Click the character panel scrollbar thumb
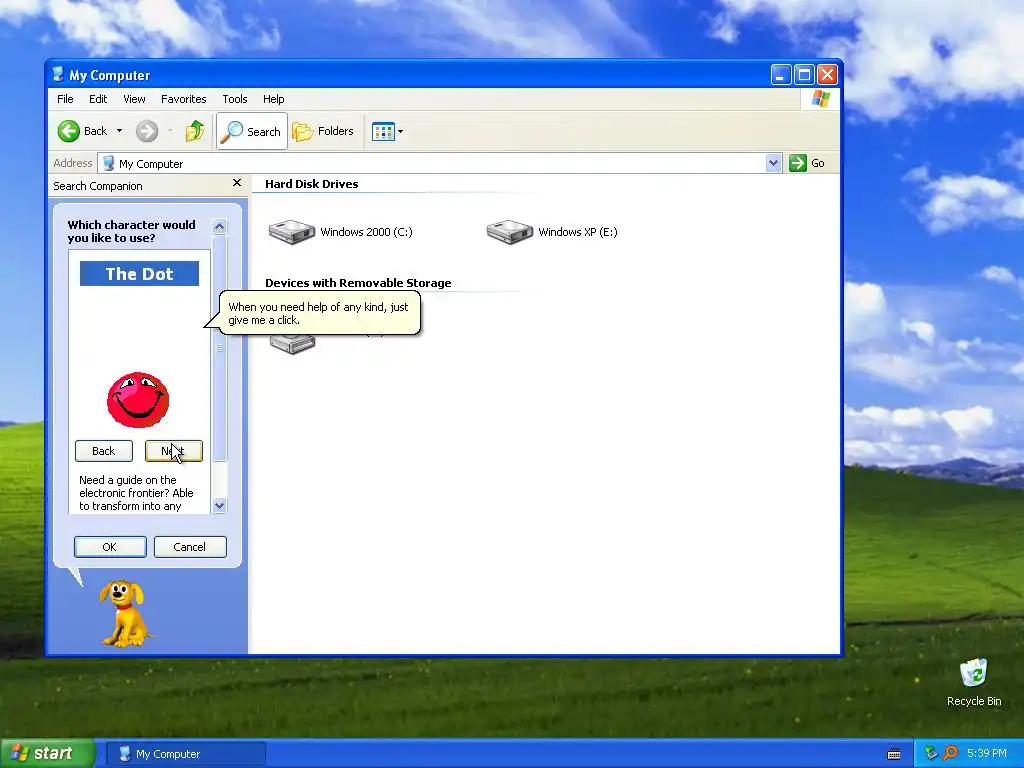The image size is (1024, 768). [219, 349]
